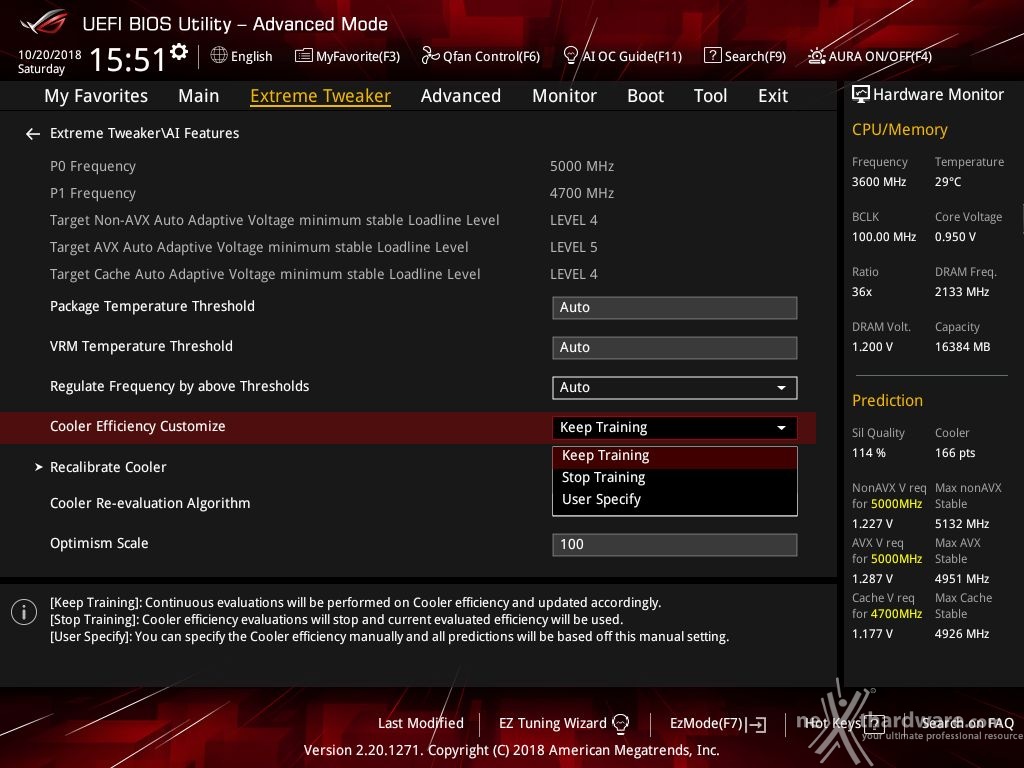Click Target AVX Auto Adaptive Voltage label

[259, 248]
